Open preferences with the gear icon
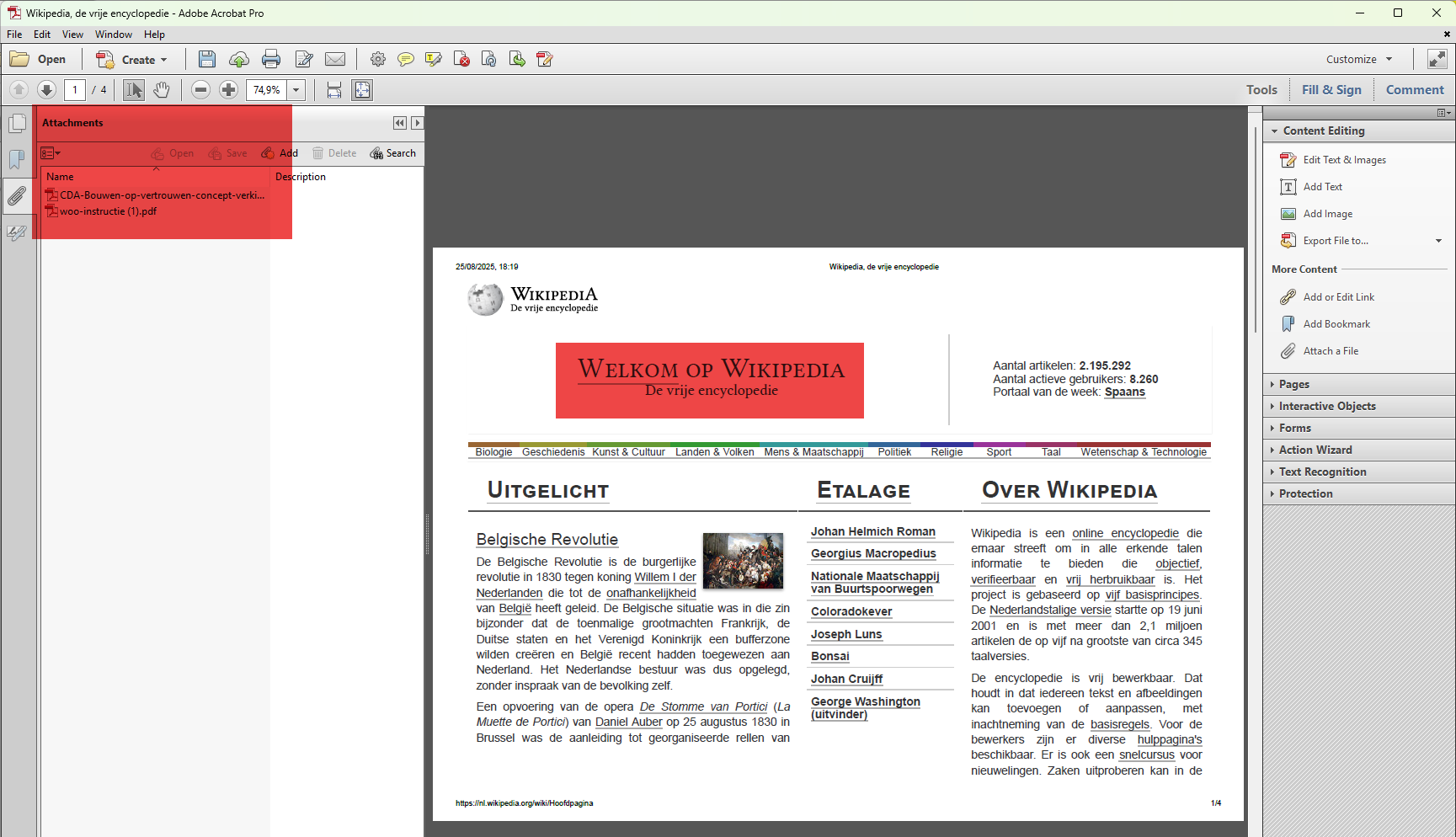This screenshot has height=837, width=1456. coord(378,60)
